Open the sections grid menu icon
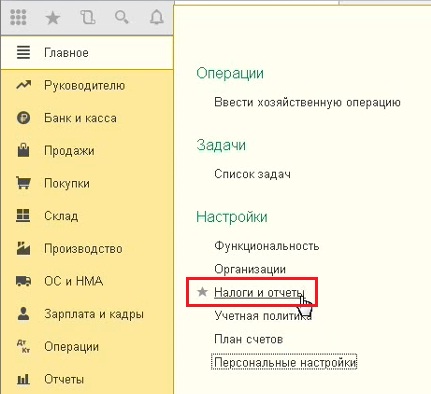Viewport: 431px width, 394px height. tap(18, 17)
